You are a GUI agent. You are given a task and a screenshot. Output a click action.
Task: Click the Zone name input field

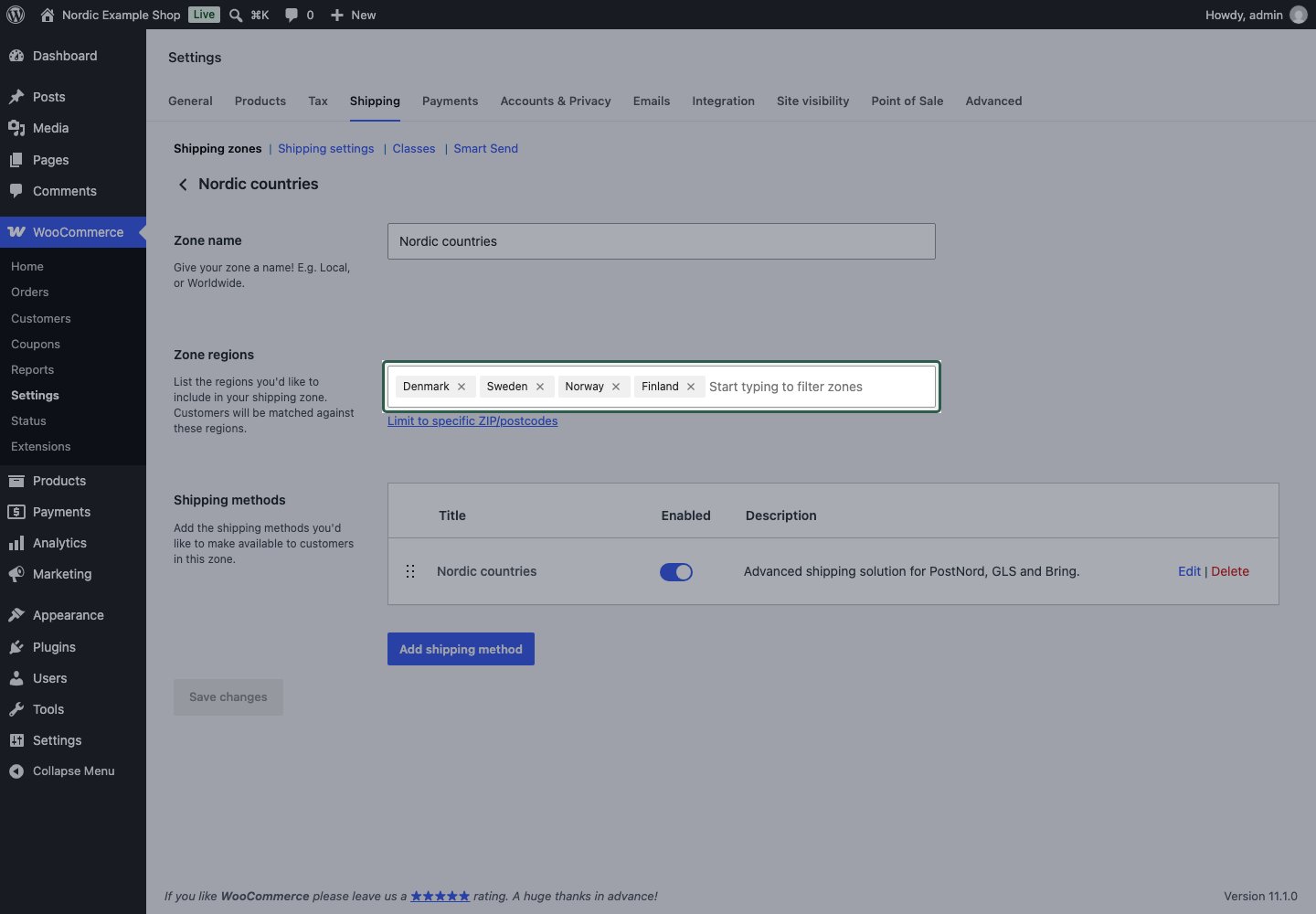[x=662, y=241]
